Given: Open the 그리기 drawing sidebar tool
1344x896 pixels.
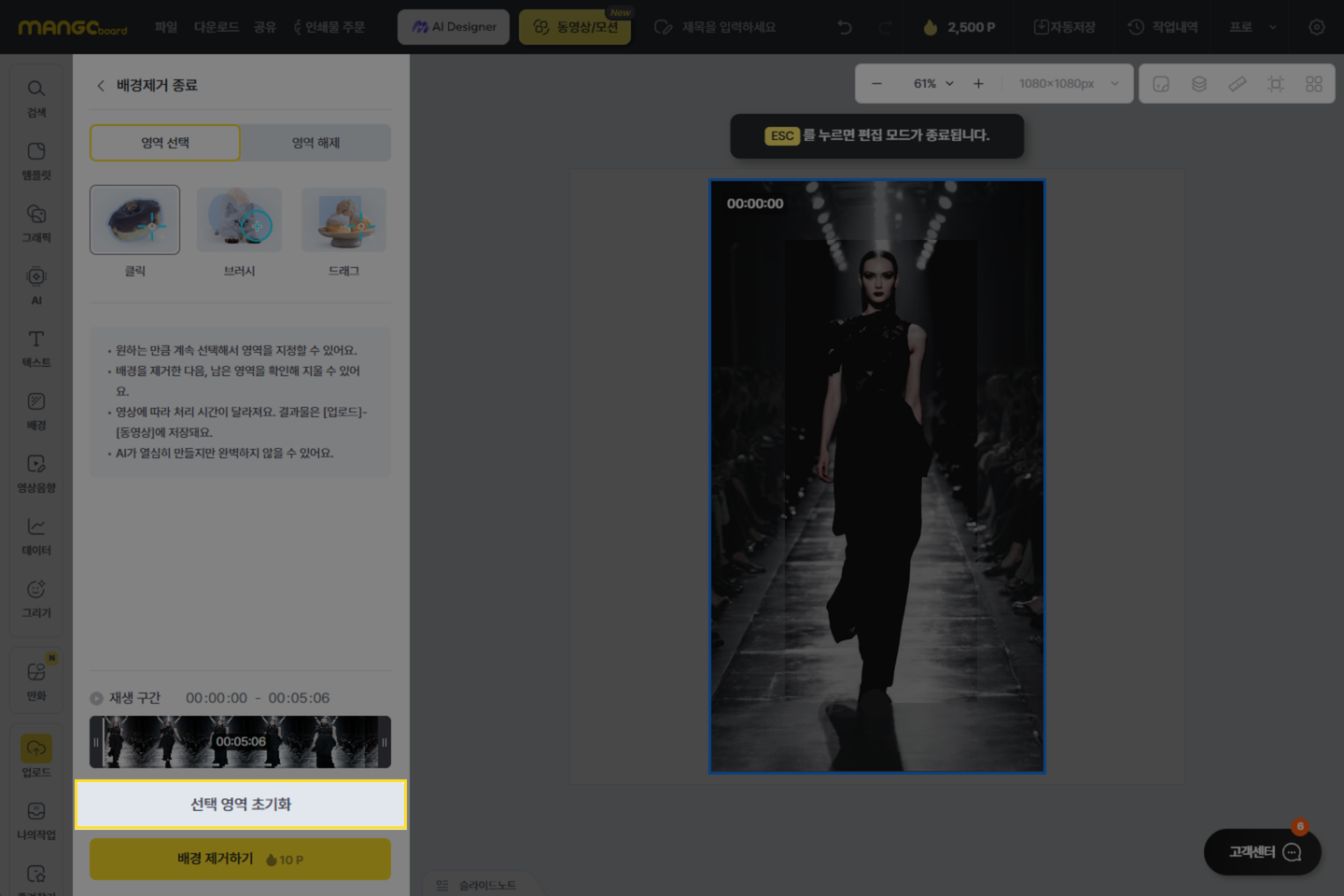Looking at the screenshot, I should tap(36, 598).
